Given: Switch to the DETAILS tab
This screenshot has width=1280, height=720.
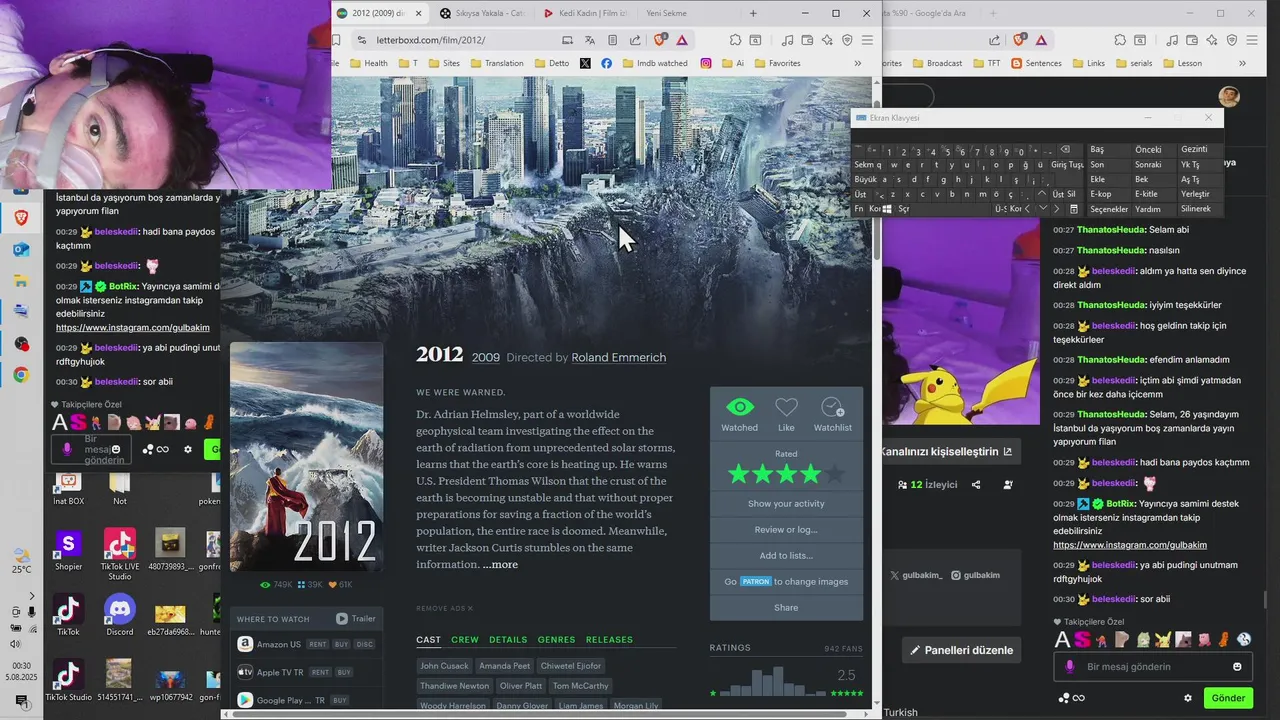Looking at the screenshot, I should point(508,640).
